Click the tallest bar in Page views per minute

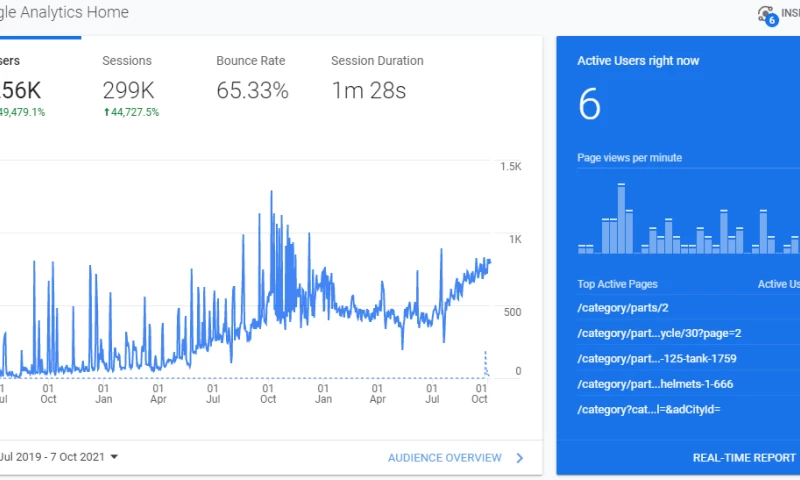621,219
